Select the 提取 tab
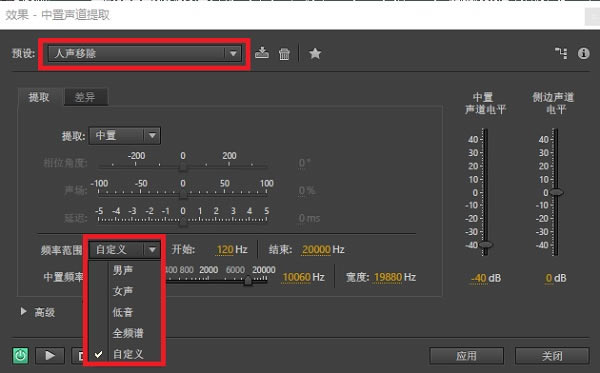 [x=39, y=97]
